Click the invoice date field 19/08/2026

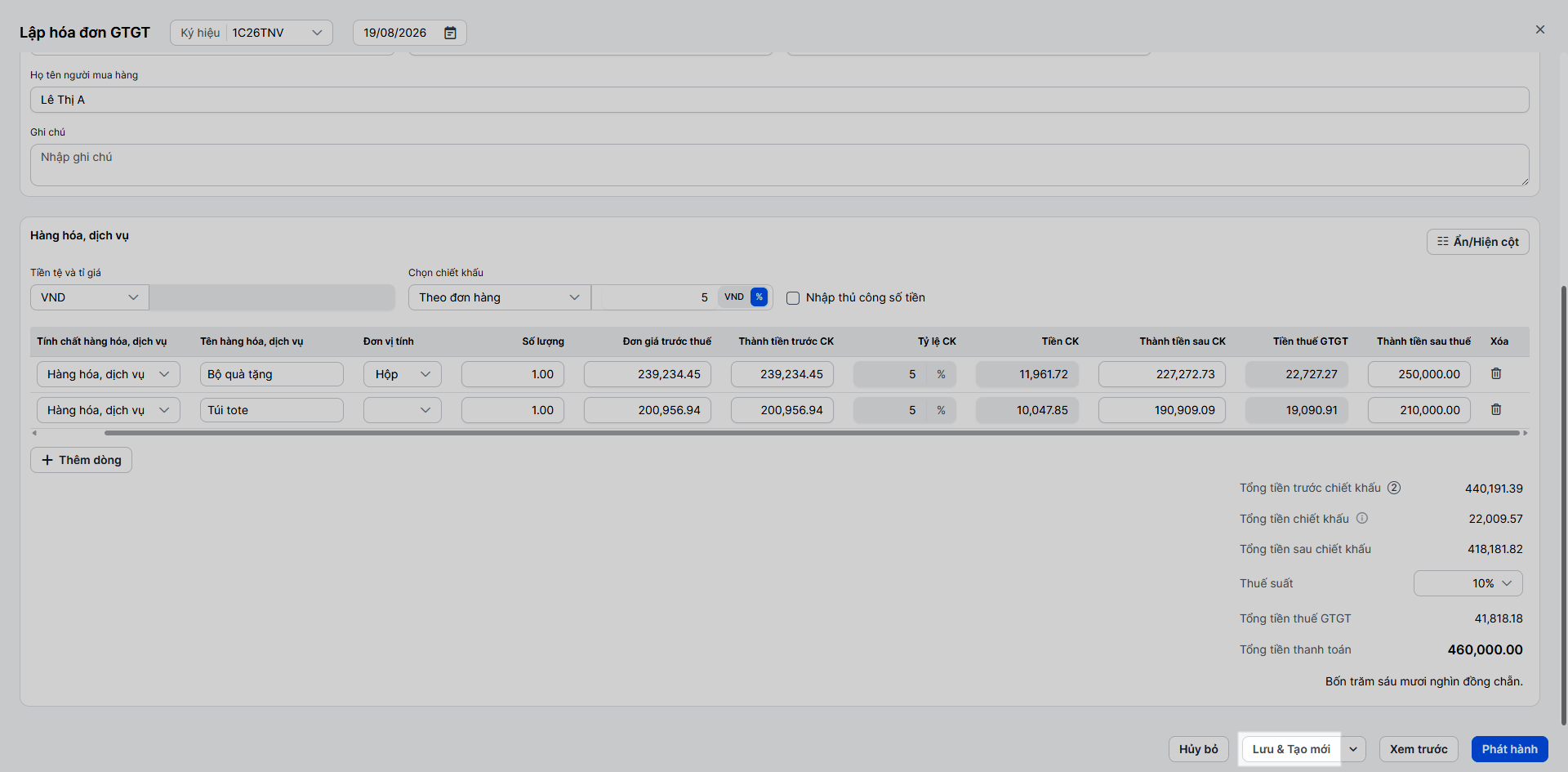click(410, 33)
